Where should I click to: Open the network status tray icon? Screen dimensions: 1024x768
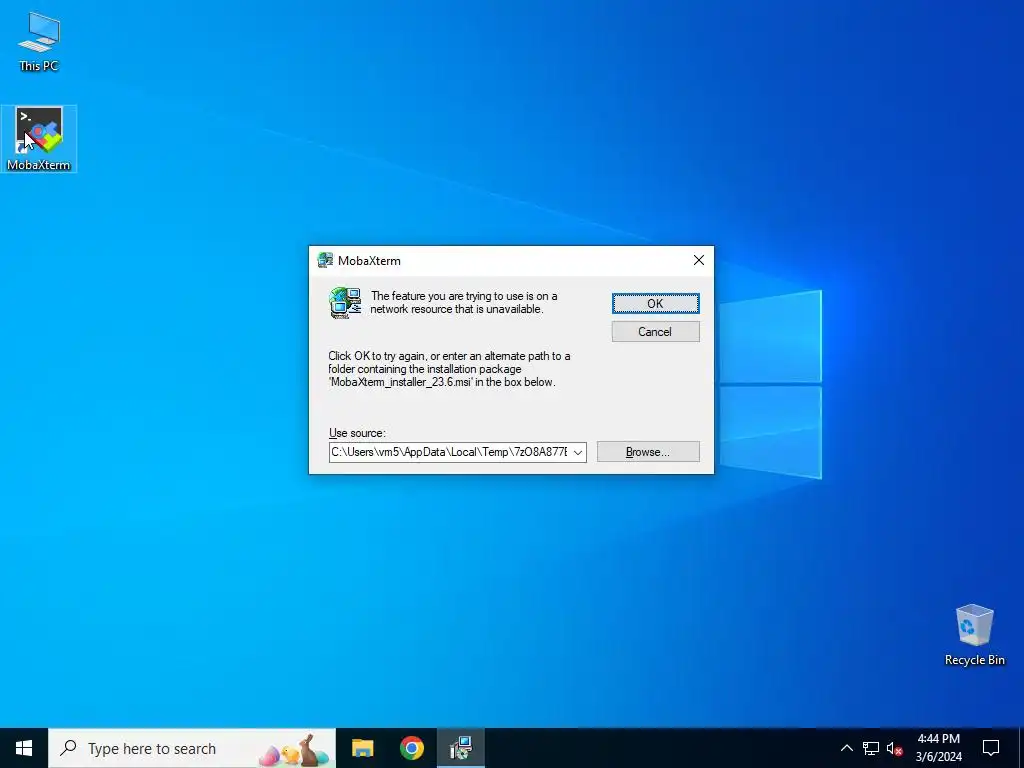point(871,748)
